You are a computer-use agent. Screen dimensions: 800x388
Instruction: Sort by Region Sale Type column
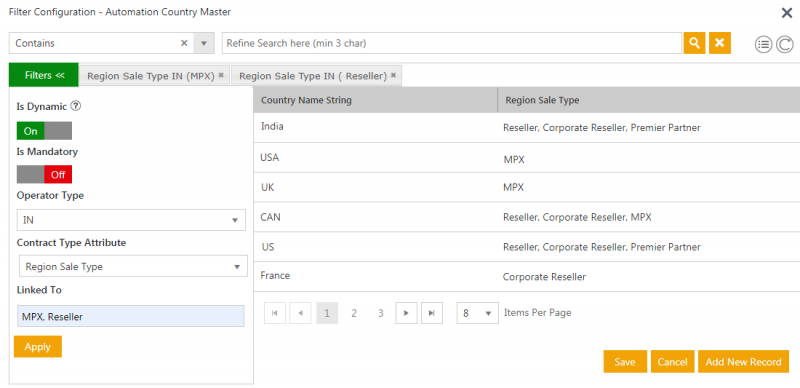(x=648, y=100)
